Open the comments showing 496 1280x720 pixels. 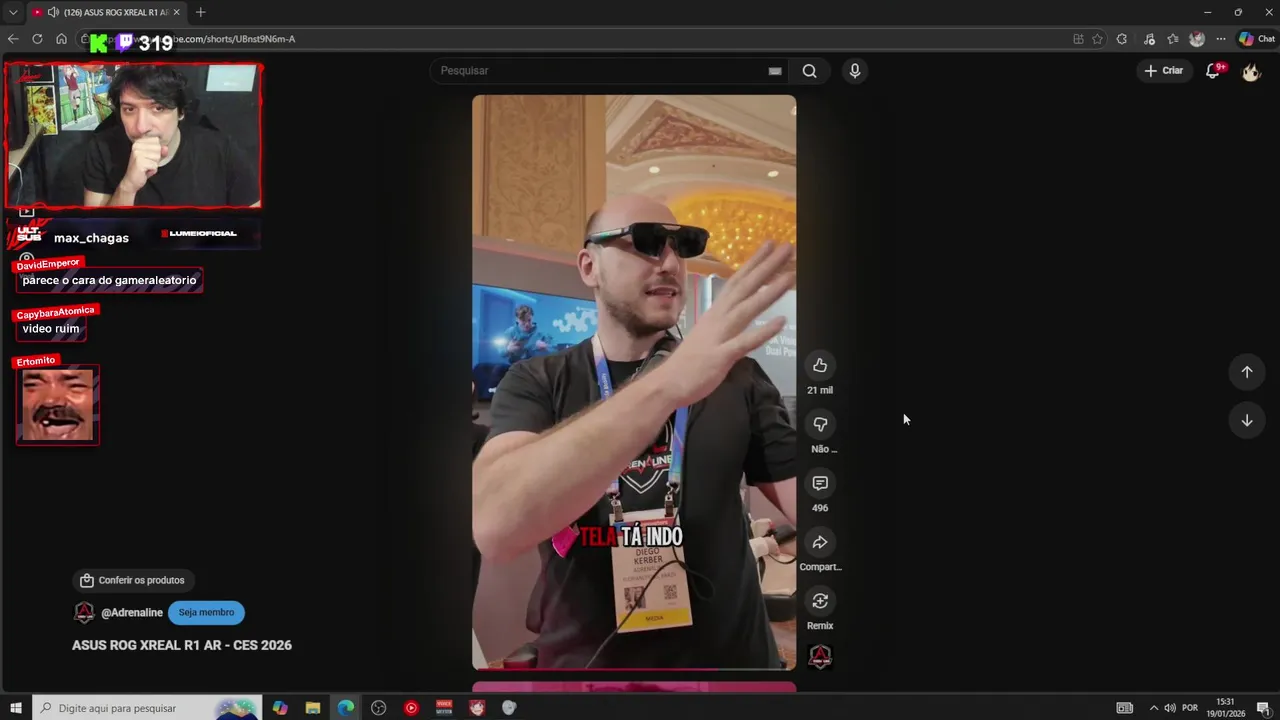click(820, 483)
